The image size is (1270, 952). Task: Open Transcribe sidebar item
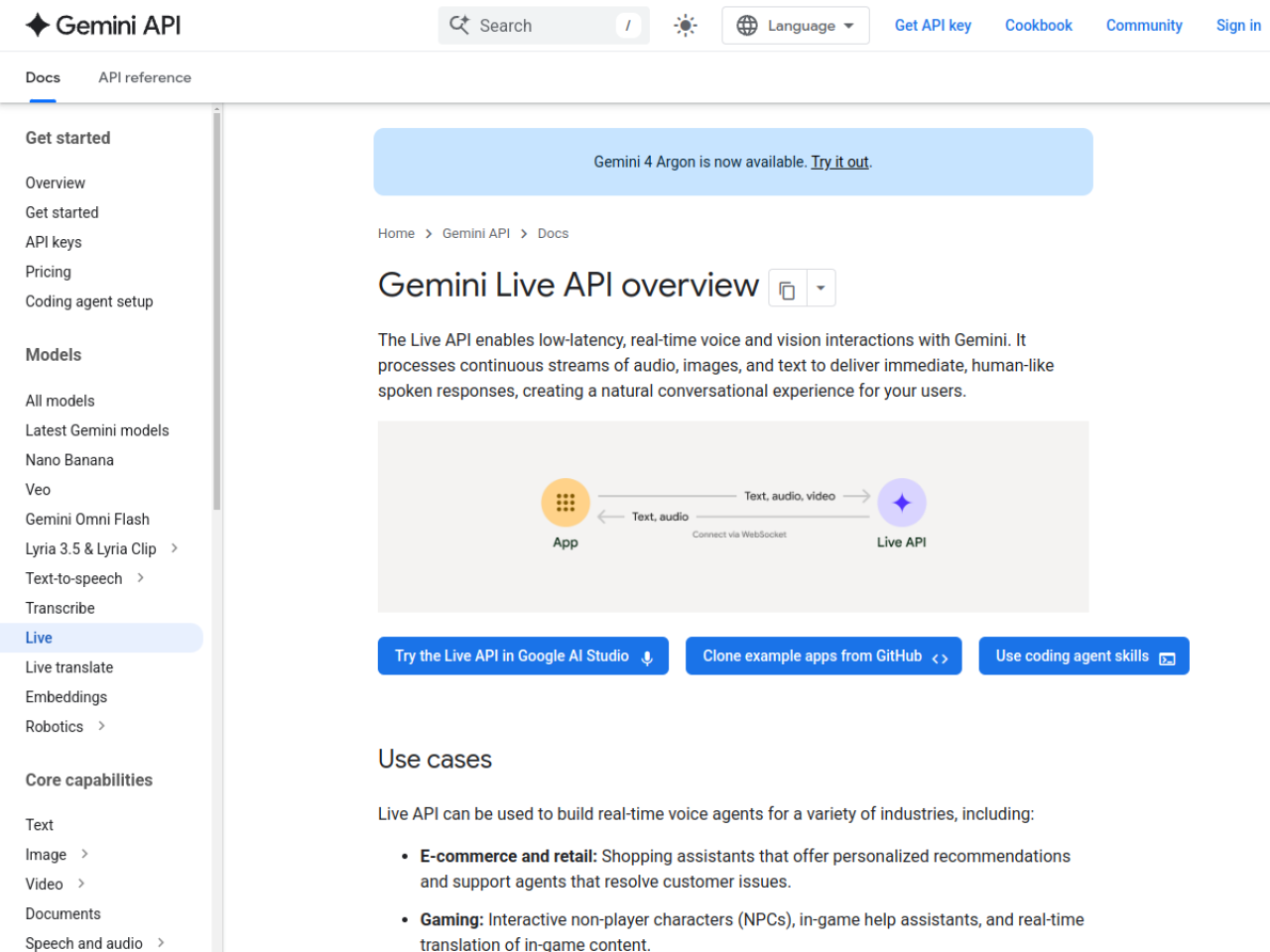[61, 608]
